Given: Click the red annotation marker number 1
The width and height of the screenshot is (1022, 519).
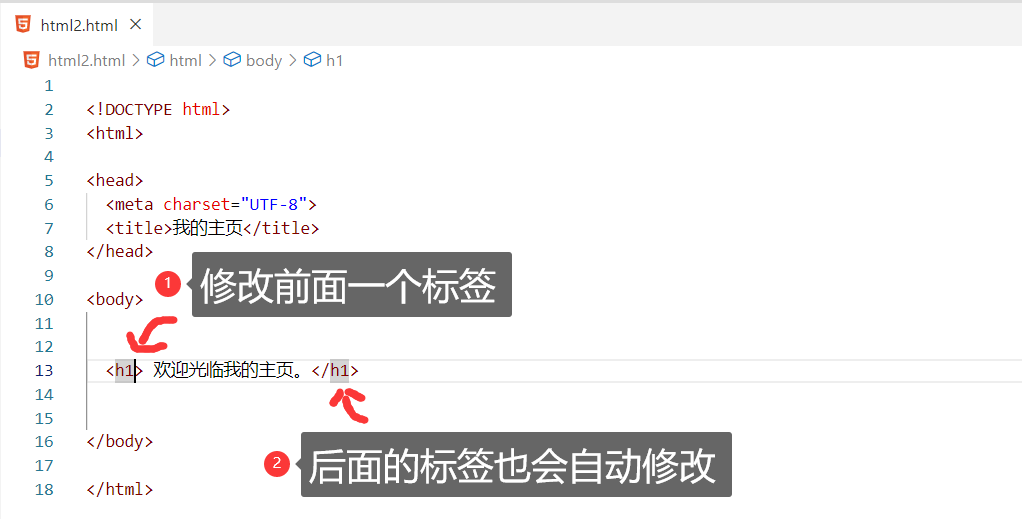Looking at the screenshot, I should click(168, 284).
